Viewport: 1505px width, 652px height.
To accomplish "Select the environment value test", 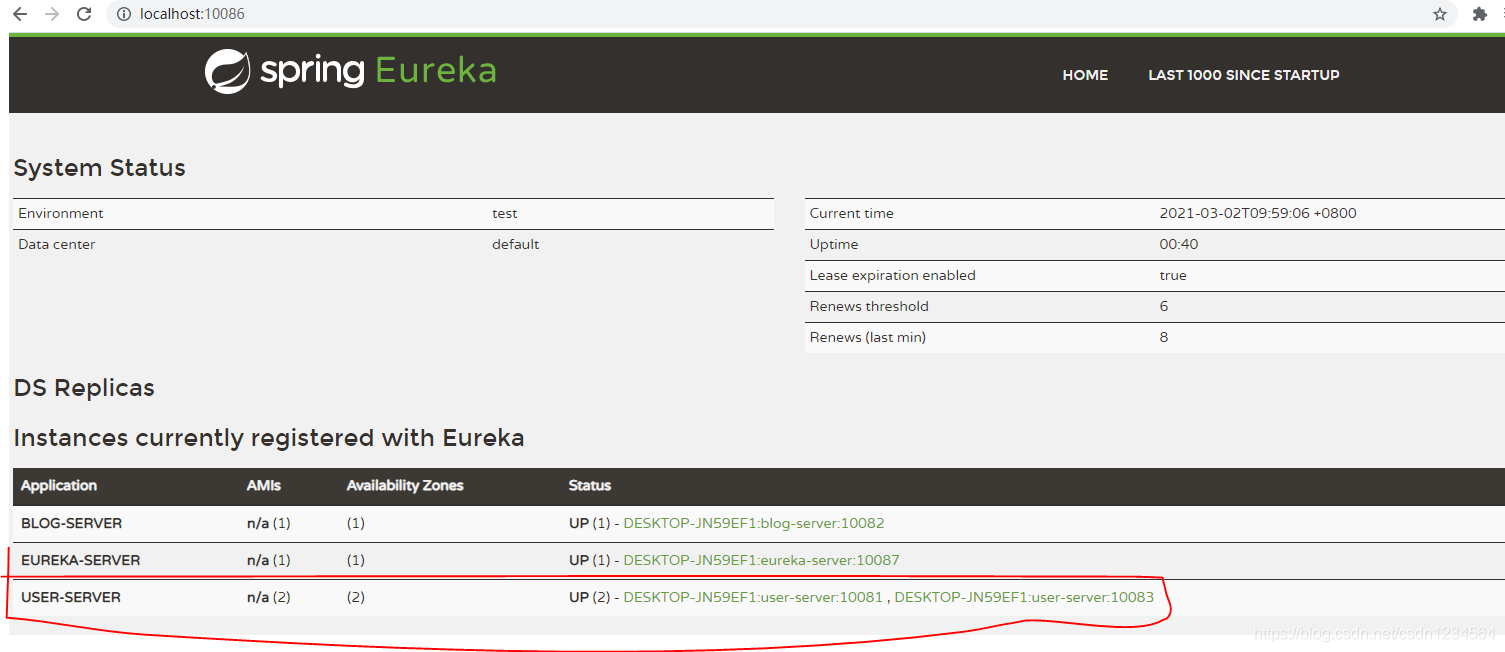I will (505, 213).
